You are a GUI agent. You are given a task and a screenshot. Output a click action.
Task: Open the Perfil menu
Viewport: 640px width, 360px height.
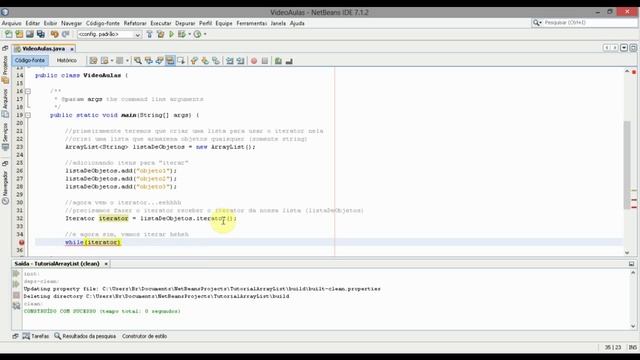(x=205, y=23)
